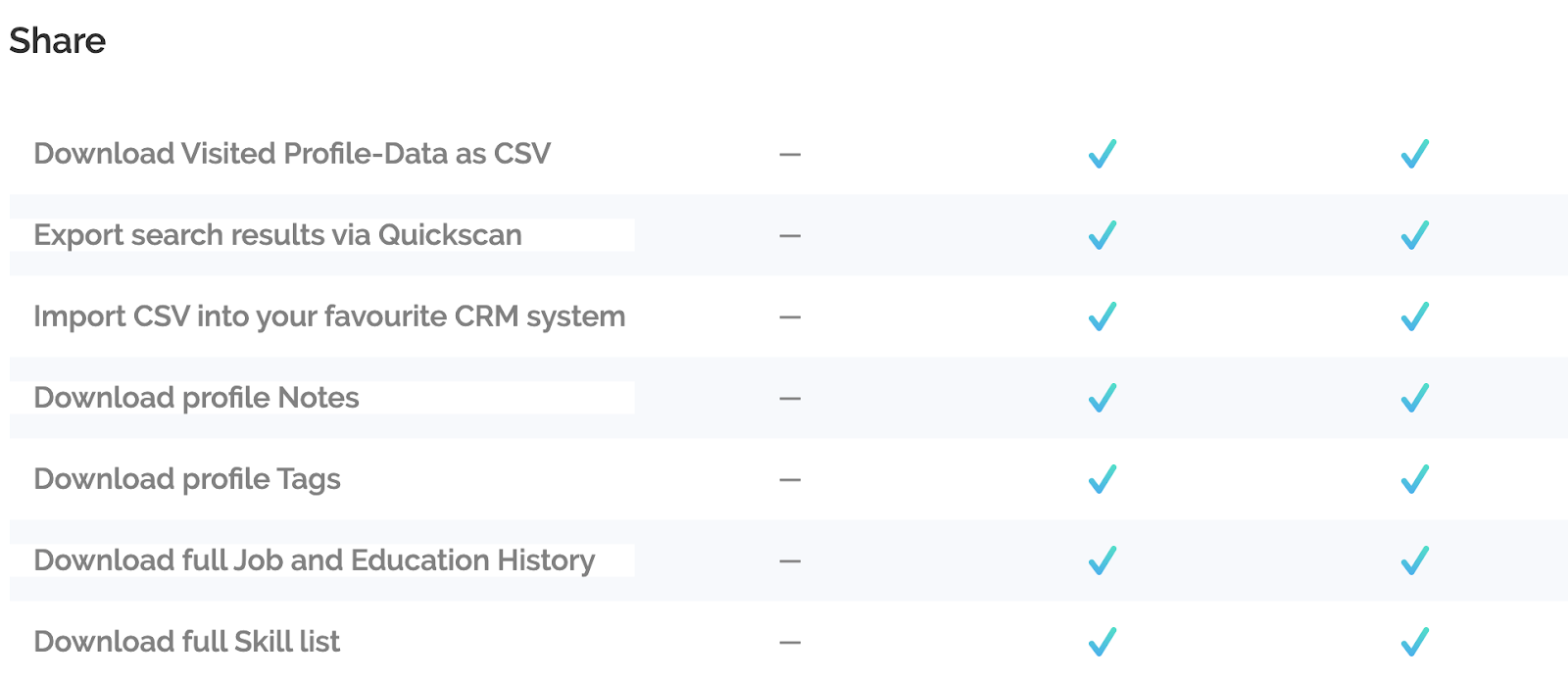The image size is (1568, 680).
Task: Click the dash in Download Visited Profile-Data row
Action: click(790, 154)
